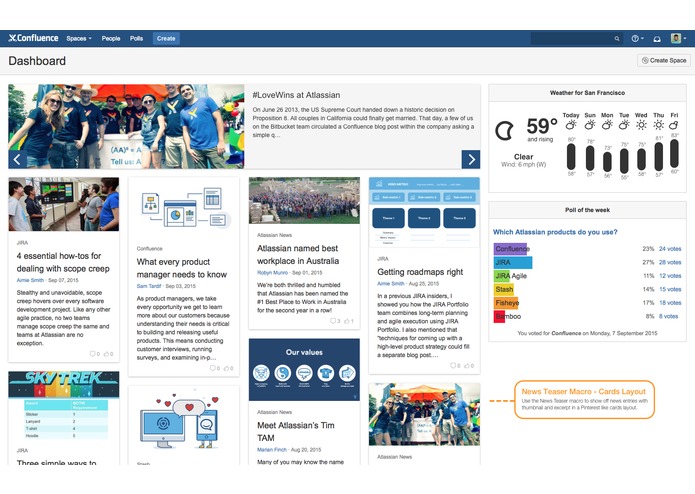Open 'Meet Atlassian's Tim TAM' article

point(296,432)
